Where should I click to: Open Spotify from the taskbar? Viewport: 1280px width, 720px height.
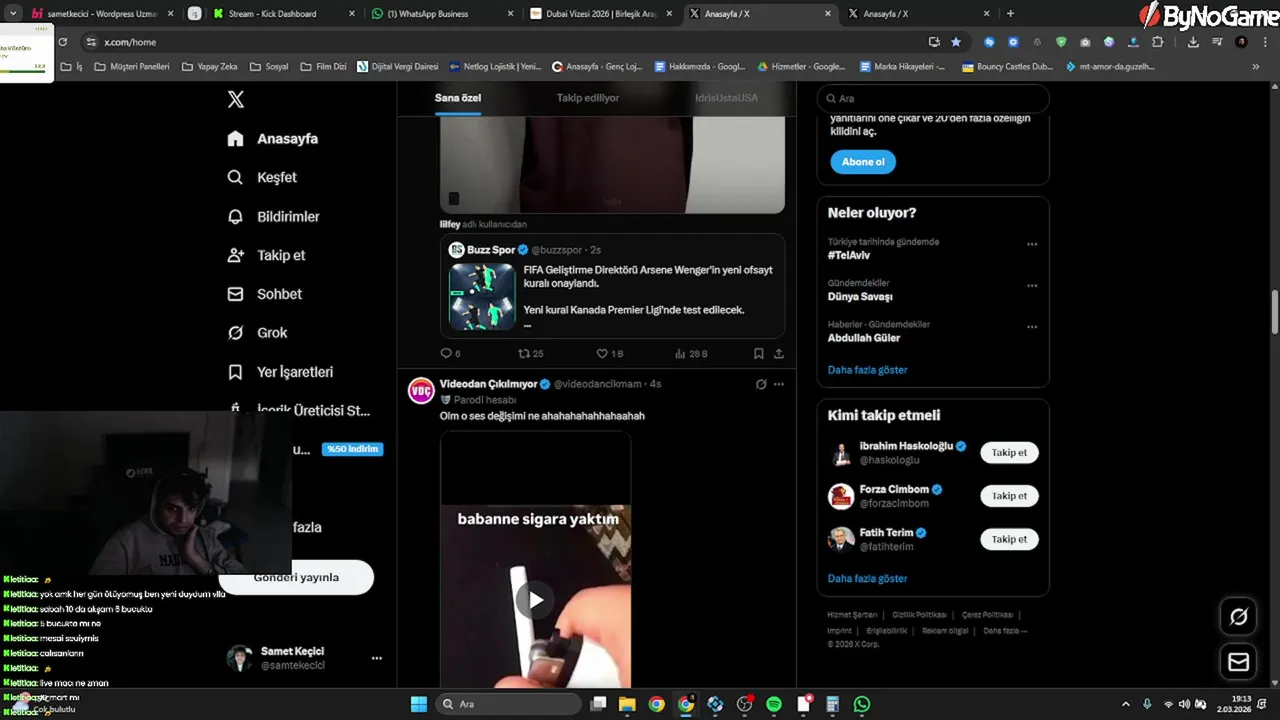coord(774,704)
